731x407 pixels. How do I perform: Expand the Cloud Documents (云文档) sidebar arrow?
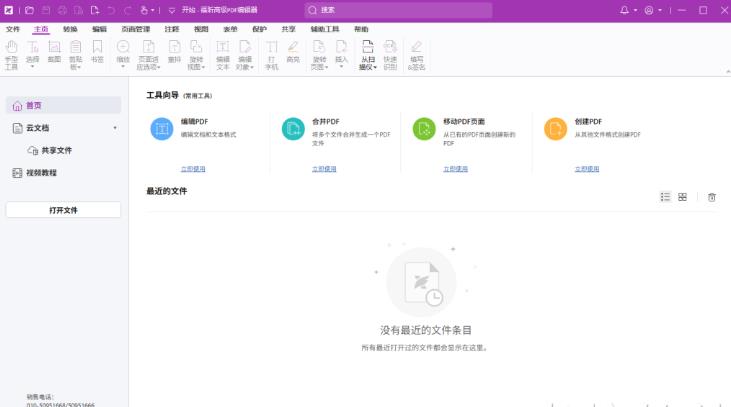tap(115, 128)
